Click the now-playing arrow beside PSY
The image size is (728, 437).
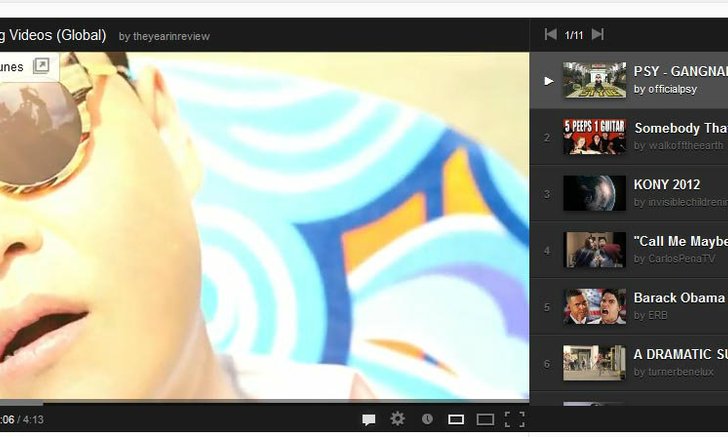tap(549, 81)
